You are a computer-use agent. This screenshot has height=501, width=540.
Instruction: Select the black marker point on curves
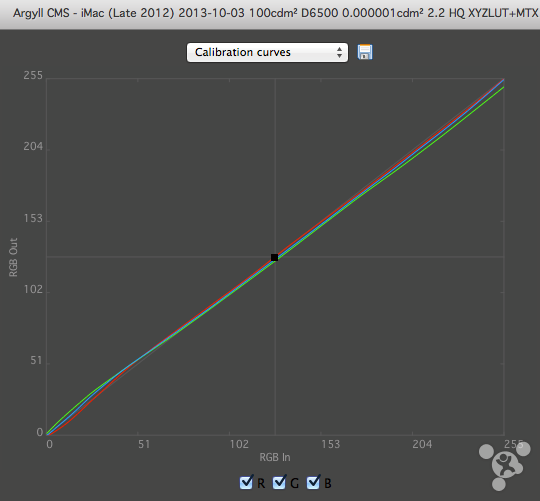(x=274, y=258)
